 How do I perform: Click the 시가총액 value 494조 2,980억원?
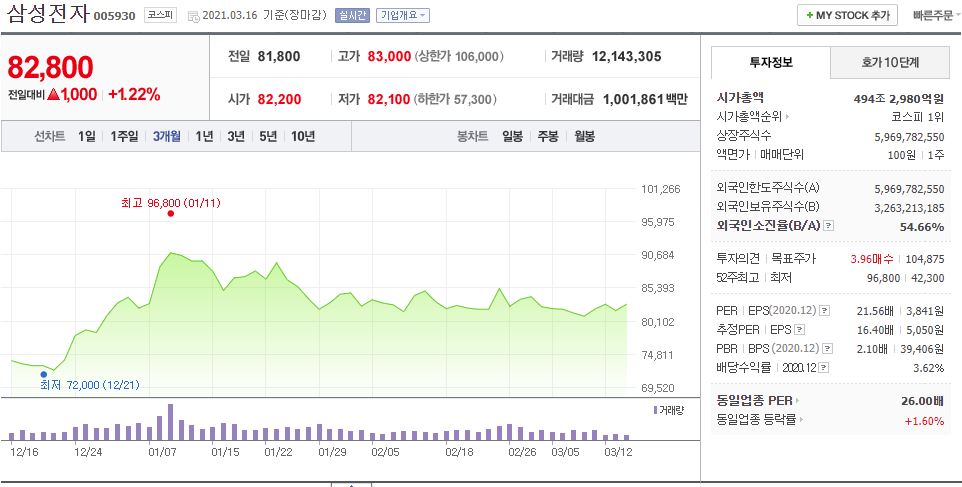(898, 99)
